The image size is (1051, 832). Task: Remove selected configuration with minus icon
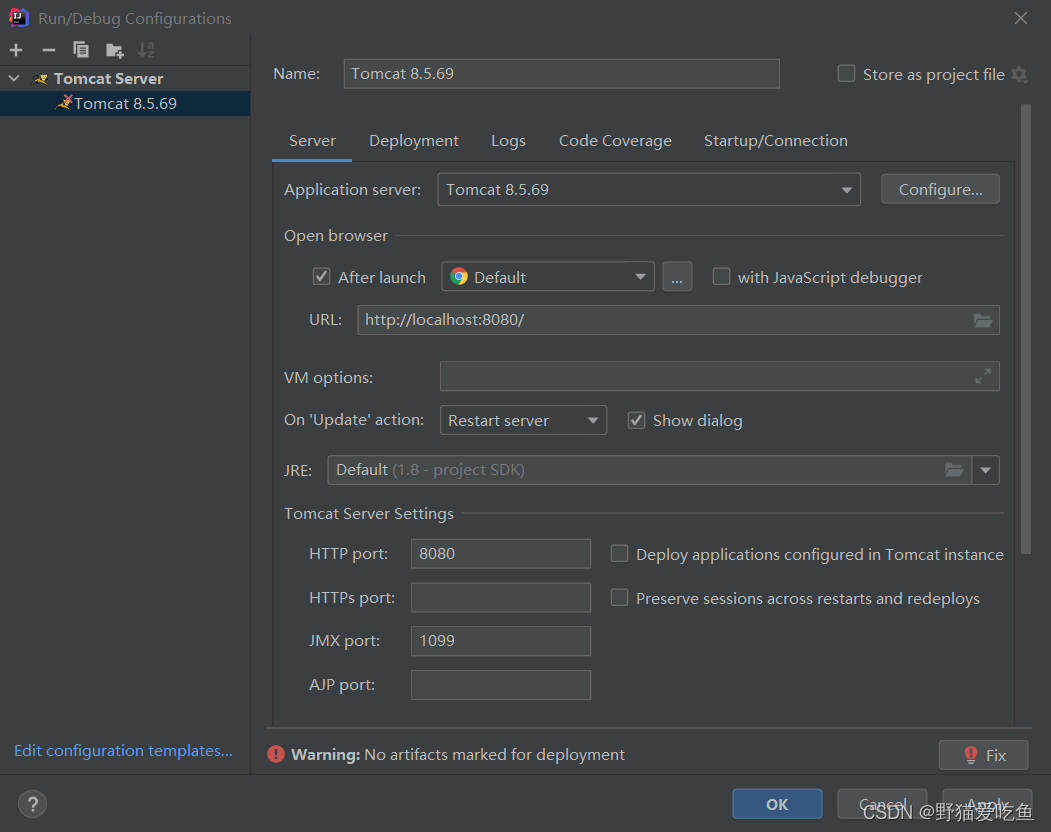coord(48,50)
